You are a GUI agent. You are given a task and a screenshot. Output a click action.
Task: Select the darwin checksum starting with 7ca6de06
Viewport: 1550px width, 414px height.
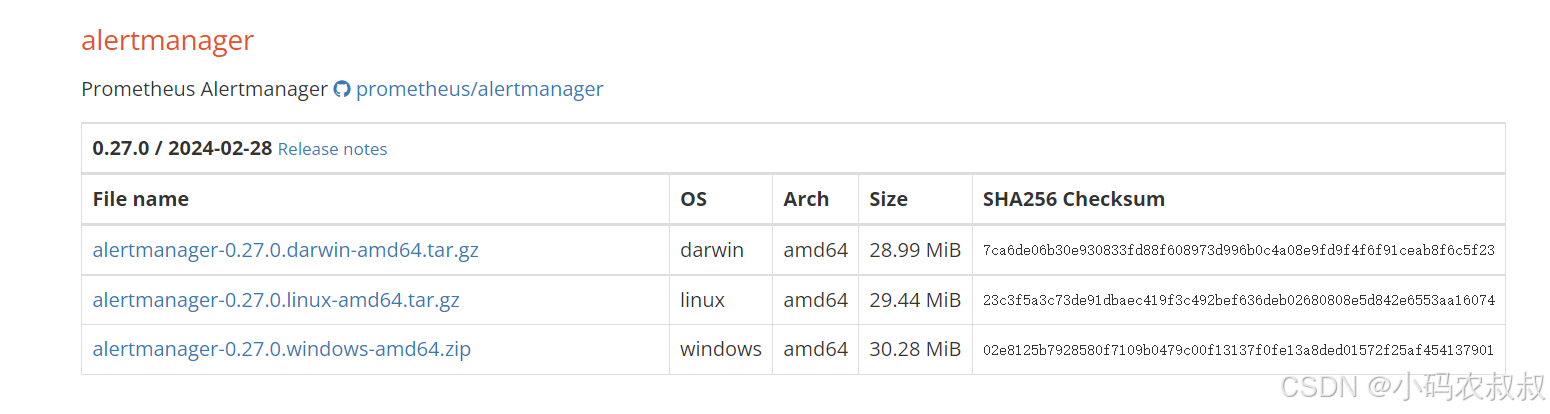point(1238,250)
